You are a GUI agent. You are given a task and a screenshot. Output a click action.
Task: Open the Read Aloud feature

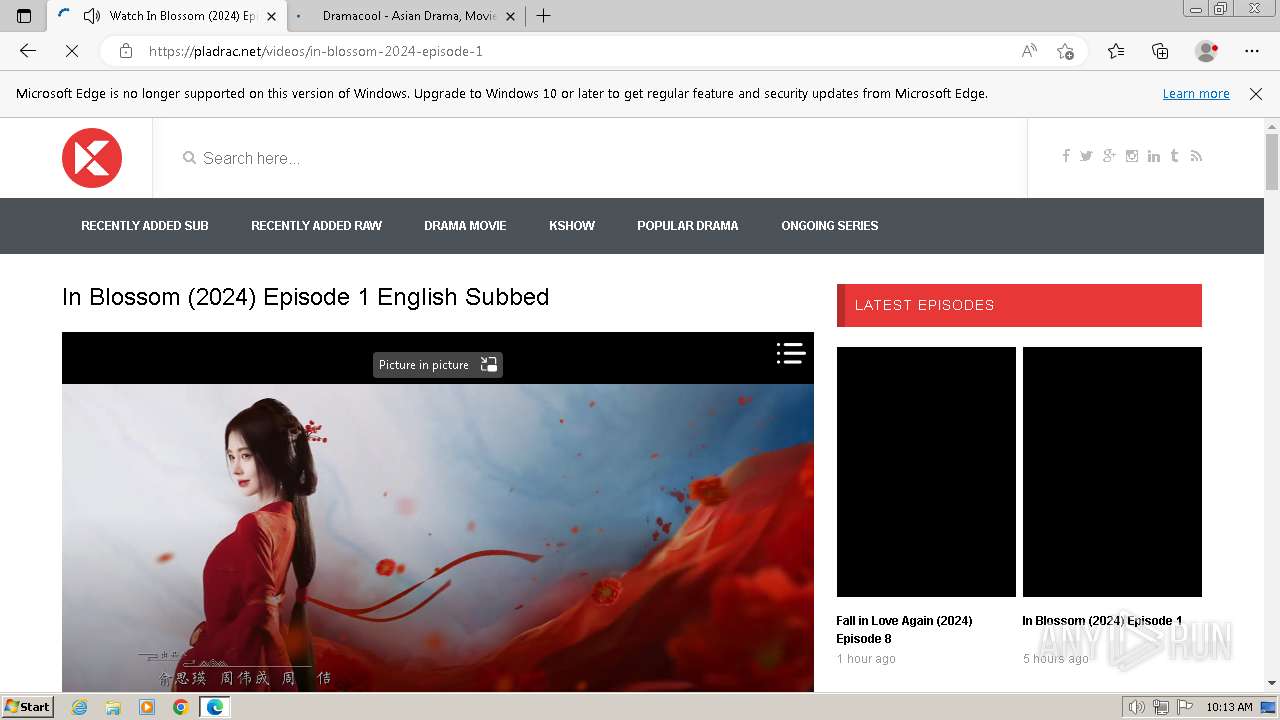click(x=1029, y=51)
